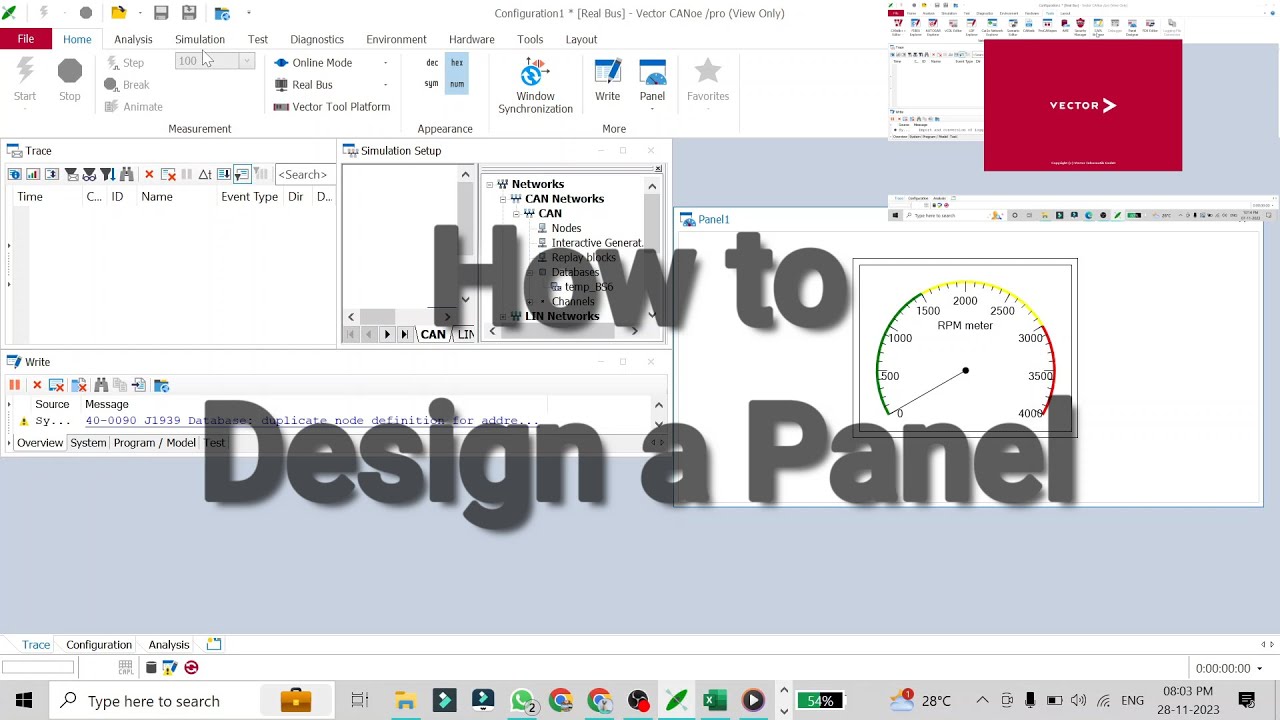Screen dimensions: 1280x720
Task: Open the Write window from the ribbon
Action: pos(607,80)
